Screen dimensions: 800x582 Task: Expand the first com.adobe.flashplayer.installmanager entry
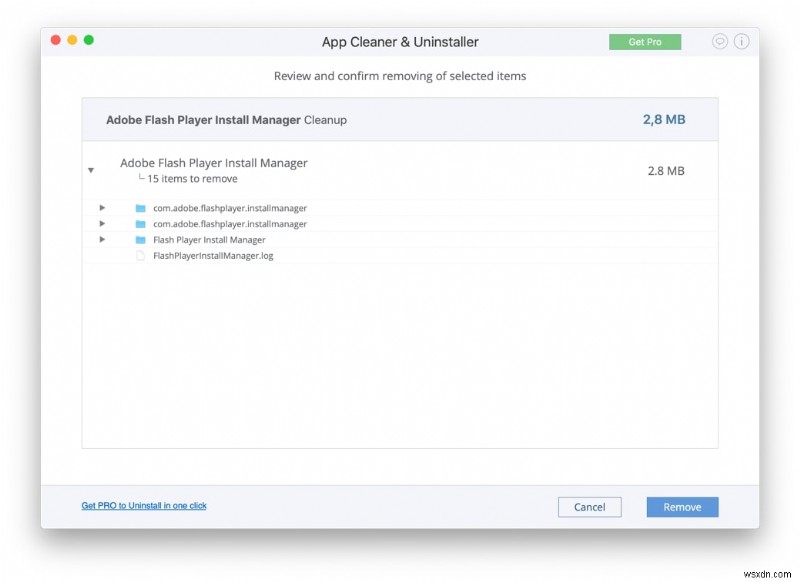(x=102, y=208)
